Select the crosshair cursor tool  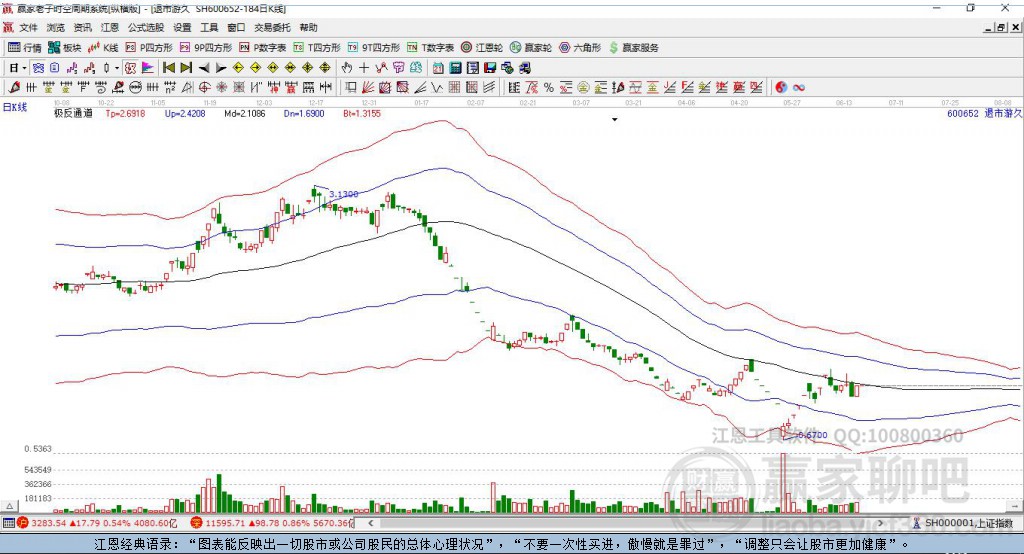point(364,68)
